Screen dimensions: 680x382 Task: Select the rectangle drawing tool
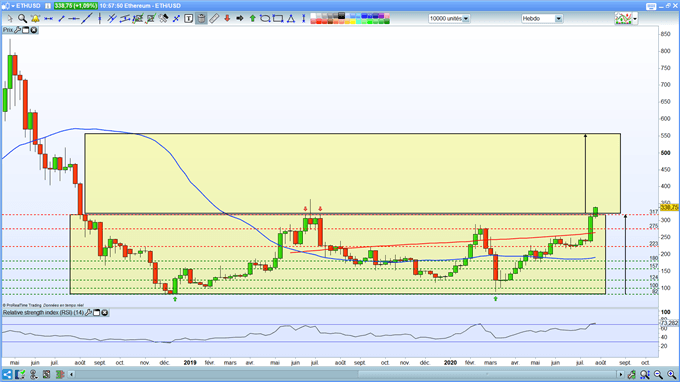278,19
